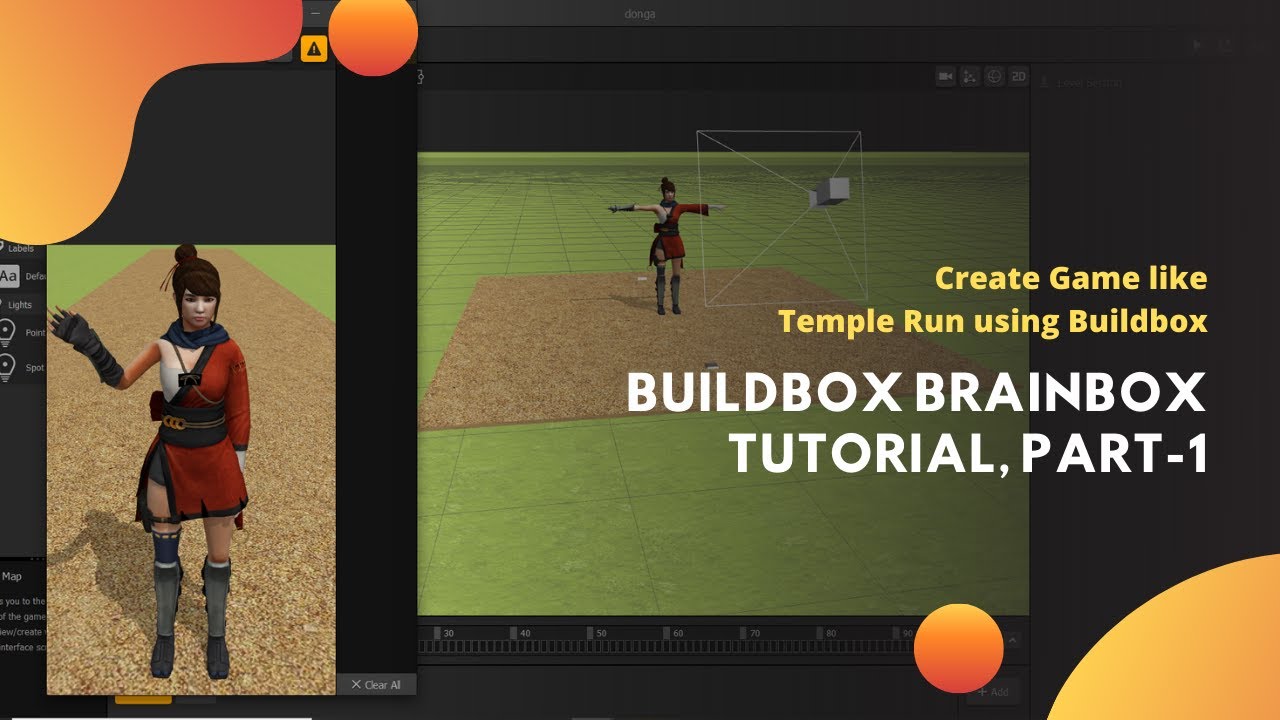Click the Lights section header
This screenshot has height=720, width=1280.
pyautogui.click(x=19, y=305)
